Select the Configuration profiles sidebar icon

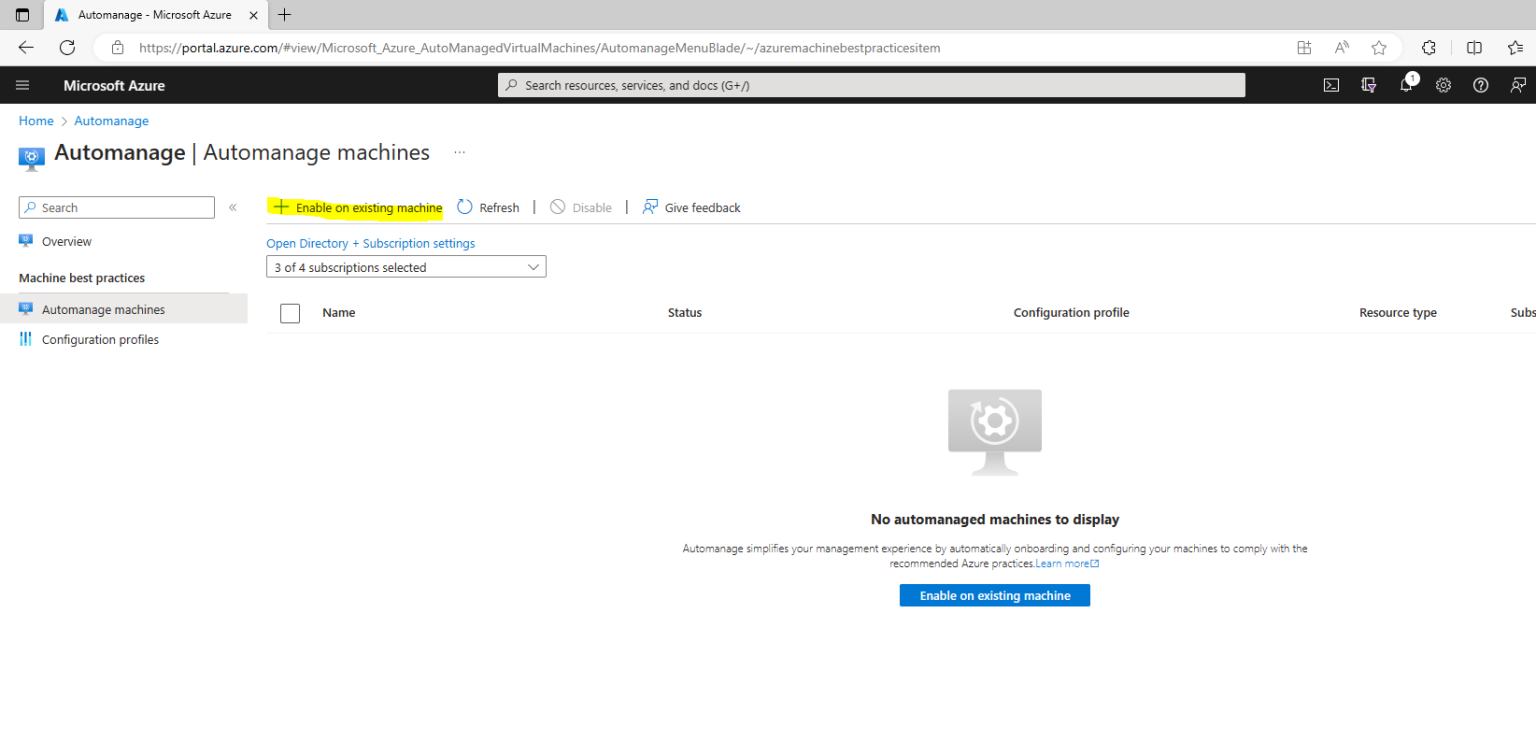[24, 339]
